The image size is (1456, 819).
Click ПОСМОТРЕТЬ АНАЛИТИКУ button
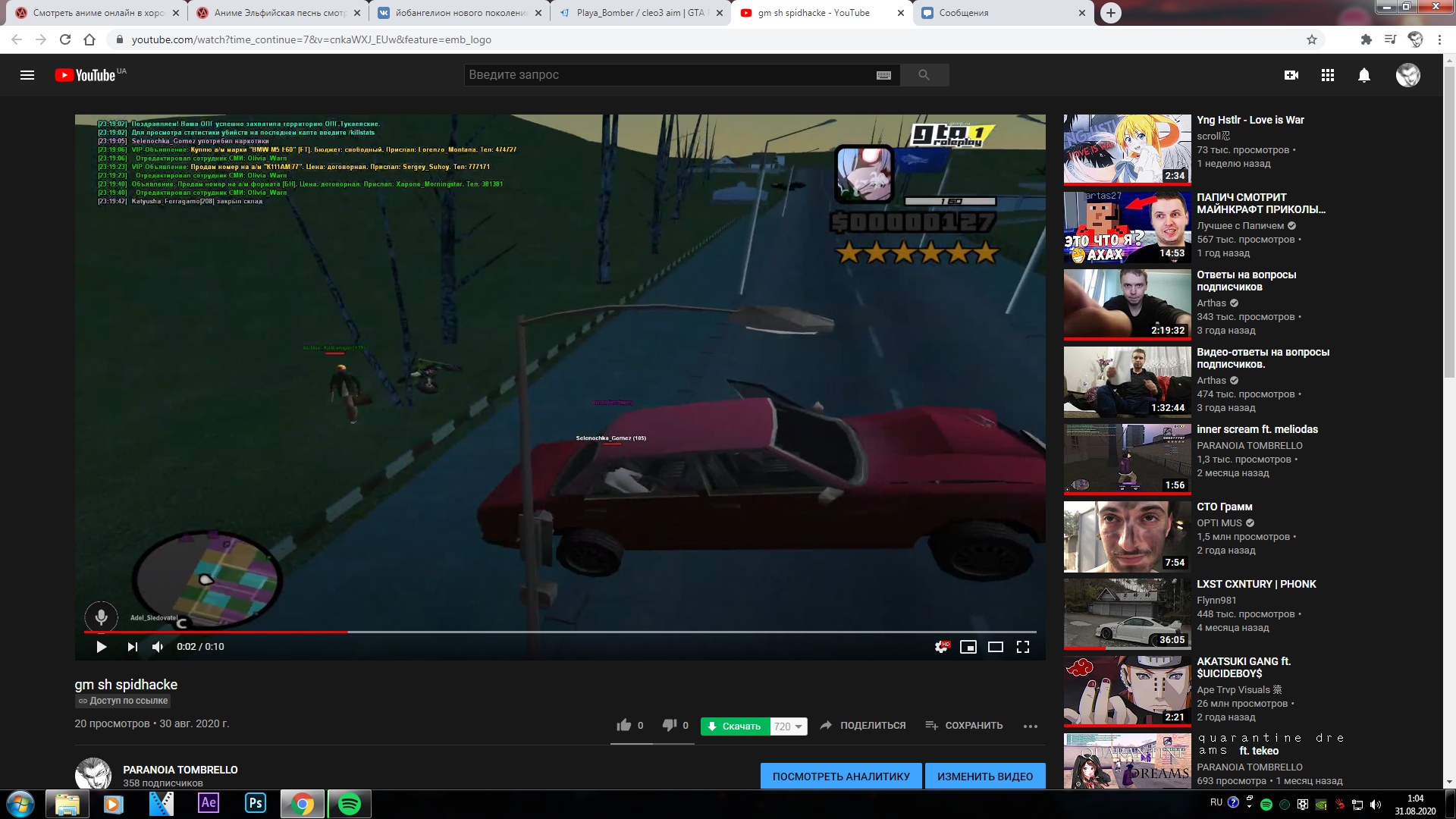click(841, 777)
